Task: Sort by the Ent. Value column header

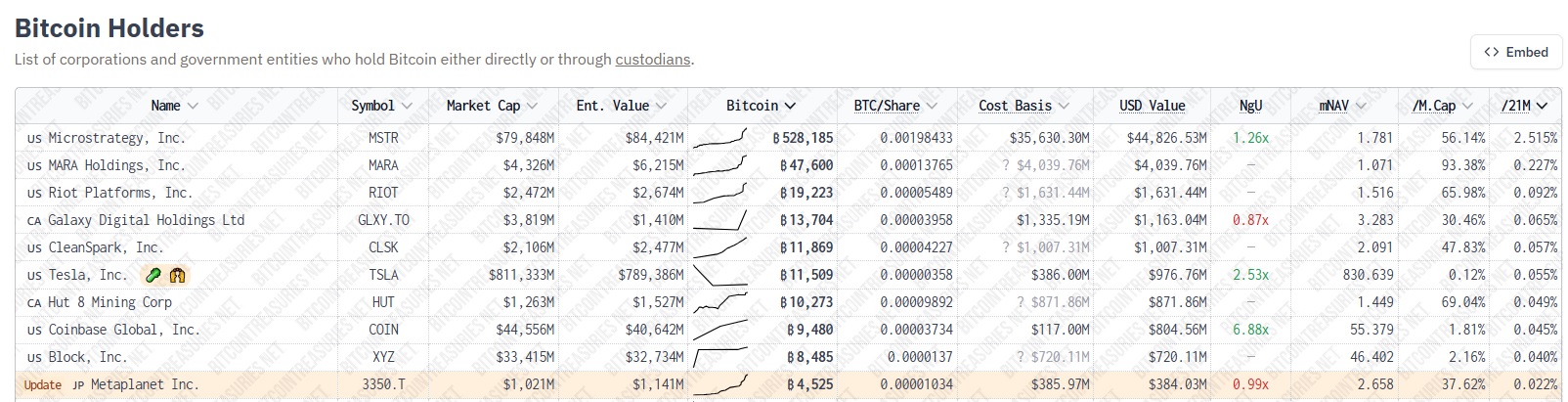Action: coord(621,106)
